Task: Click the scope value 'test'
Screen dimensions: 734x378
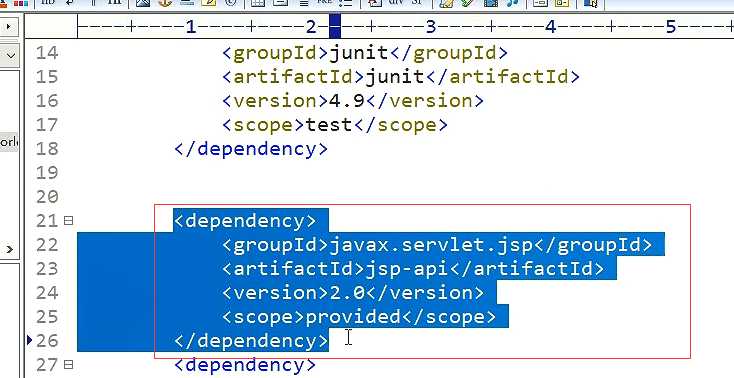Action: click(329, 125)
